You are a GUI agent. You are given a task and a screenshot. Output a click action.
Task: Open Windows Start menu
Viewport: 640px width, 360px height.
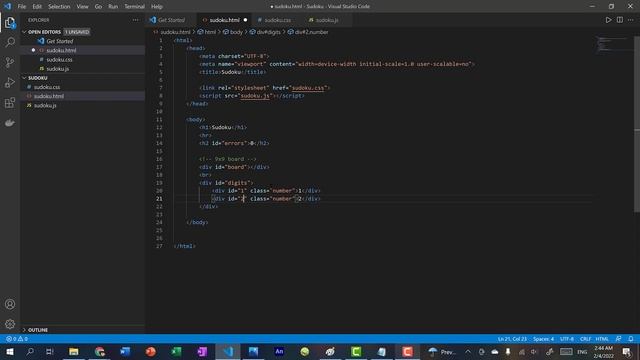tap(9, 351)
